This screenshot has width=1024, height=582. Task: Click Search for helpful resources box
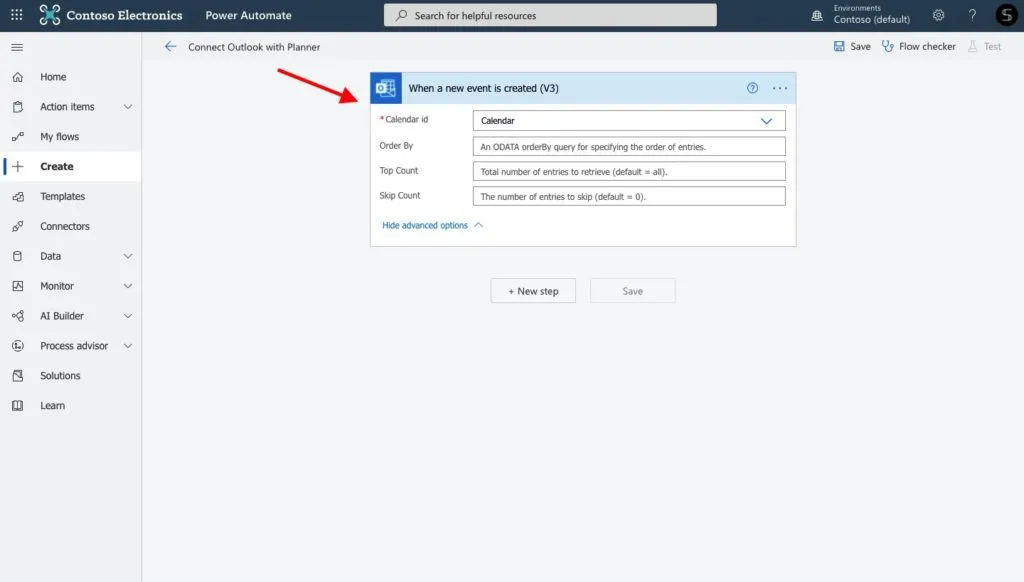pos(550,15)
